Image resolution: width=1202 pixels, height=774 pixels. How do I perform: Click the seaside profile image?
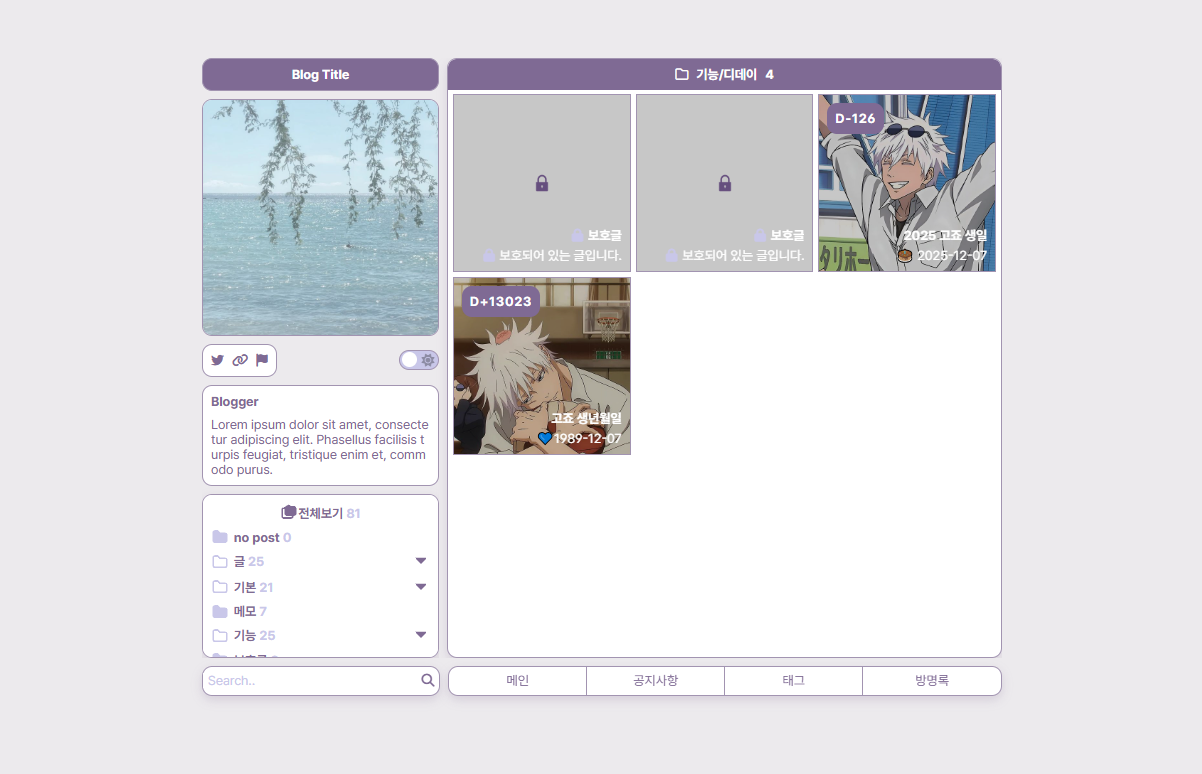(x=320, y=217)
